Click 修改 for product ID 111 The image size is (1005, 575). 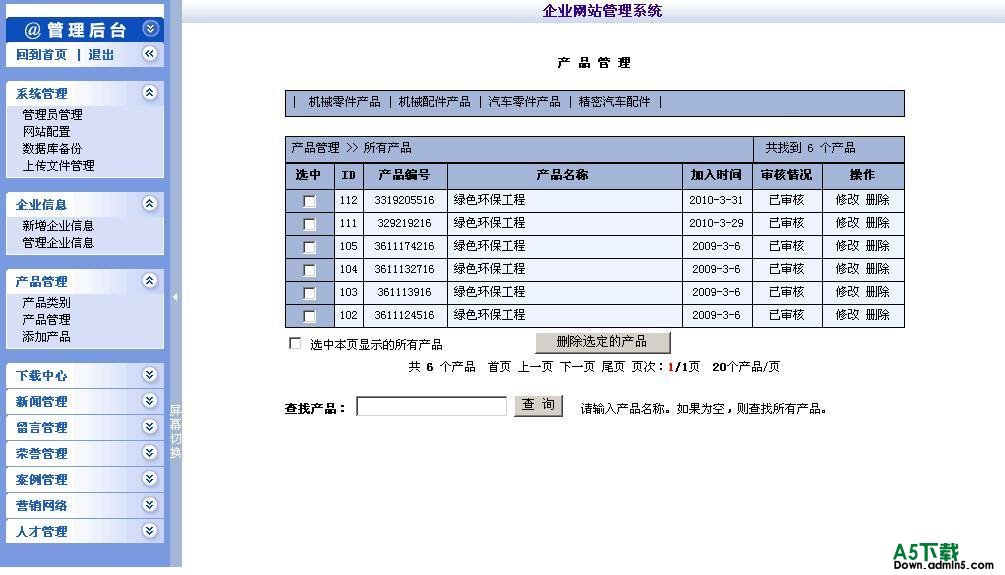[x=847, y=223]
